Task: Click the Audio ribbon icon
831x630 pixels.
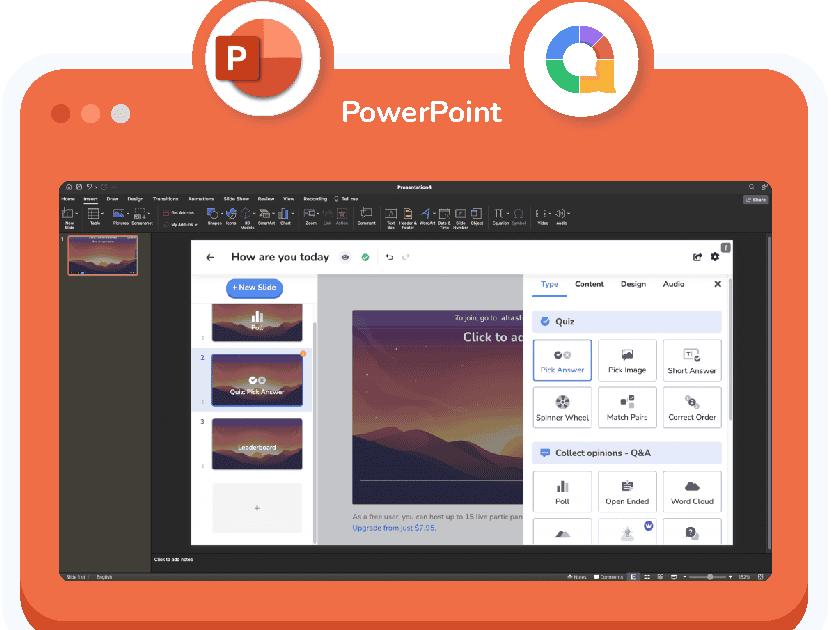Action: [x=560, y=214]
